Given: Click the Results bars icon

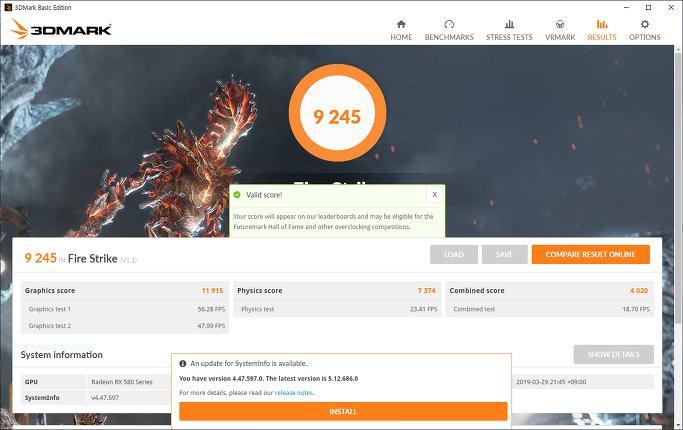Looking at the screenshot, I should pyautogui.click(x=602, y=24).
